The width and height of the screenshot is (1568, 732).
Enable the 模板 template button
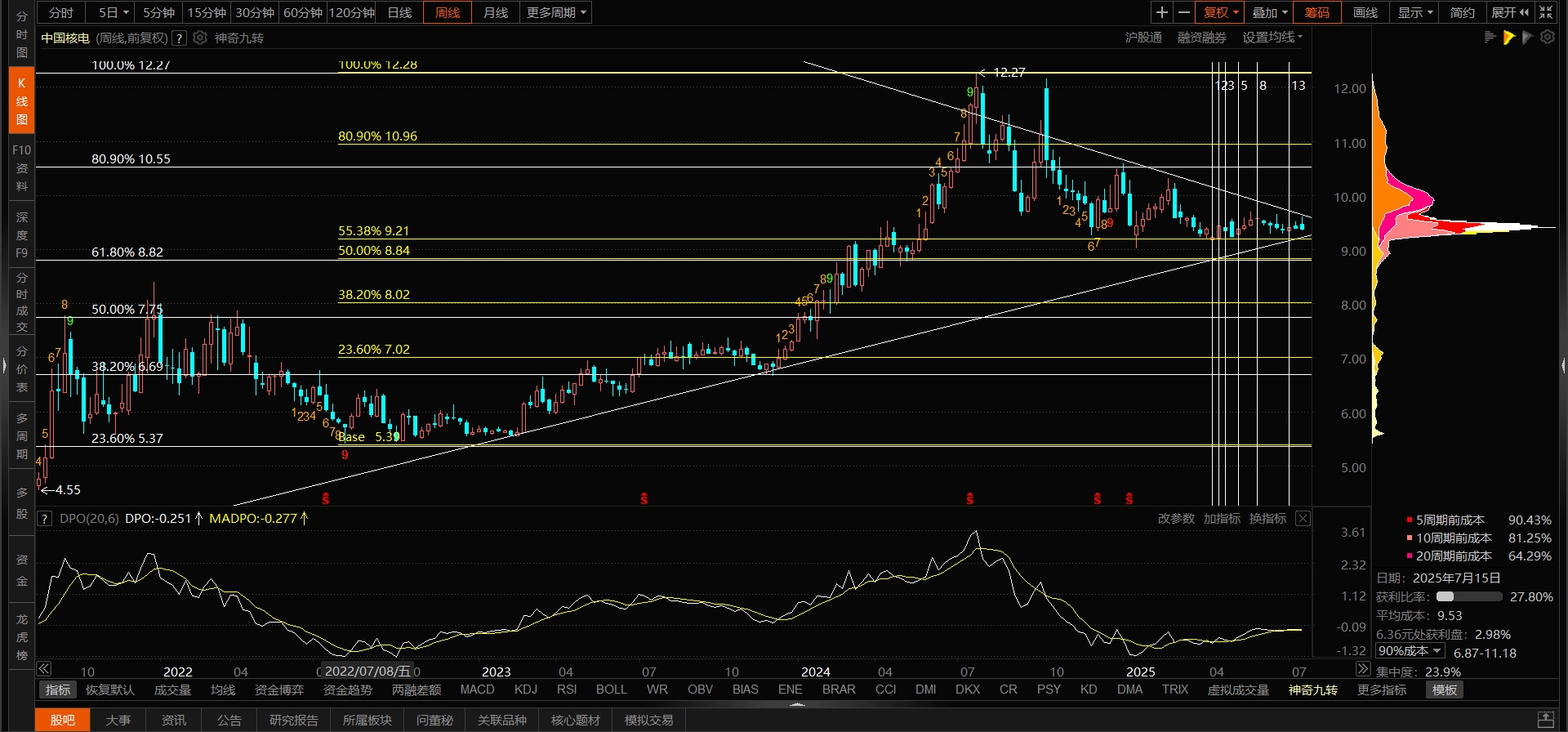click(x=1444, y=690)
